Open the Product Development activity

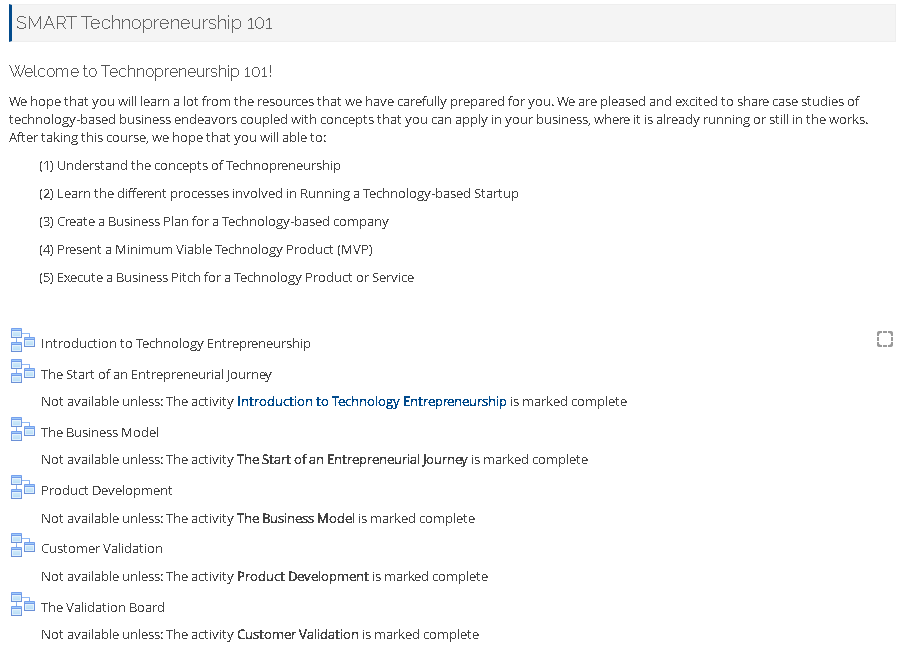107,490
